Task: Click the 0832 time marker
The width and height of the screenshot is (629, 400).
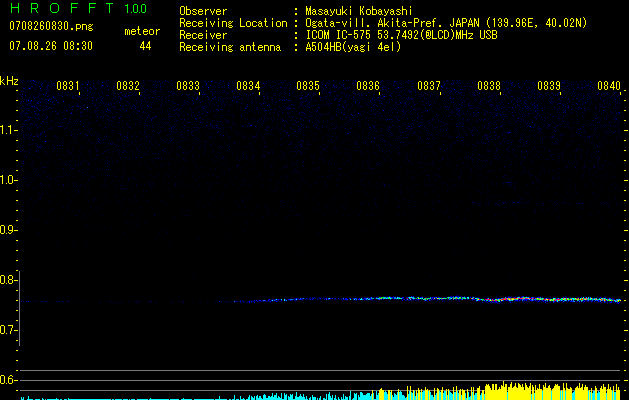Action: coord(128,86)
